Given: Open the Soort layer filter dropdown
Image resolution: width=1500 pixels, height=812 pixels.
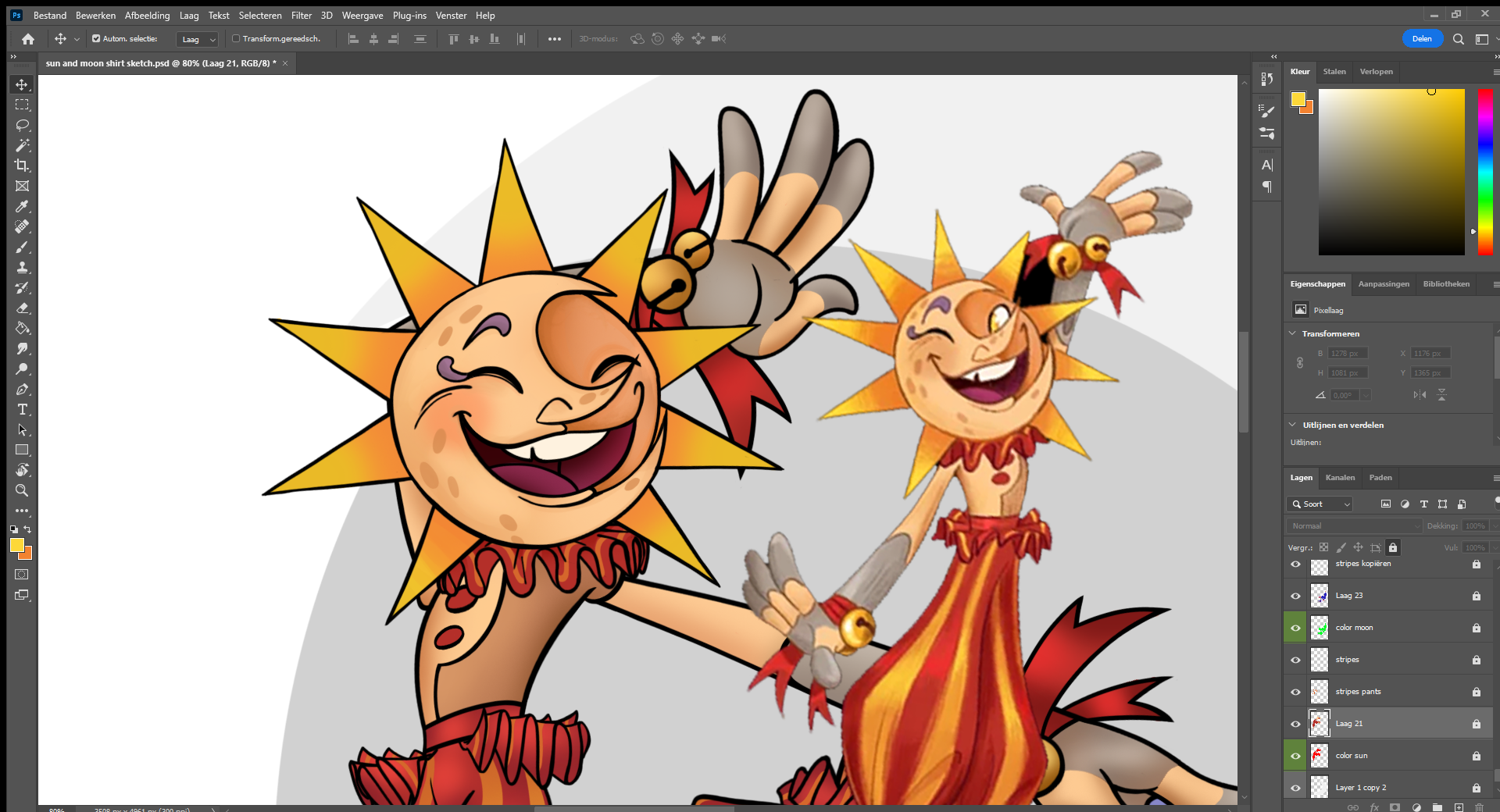Looking at the screenshot, I should [x=1320, y=504].
